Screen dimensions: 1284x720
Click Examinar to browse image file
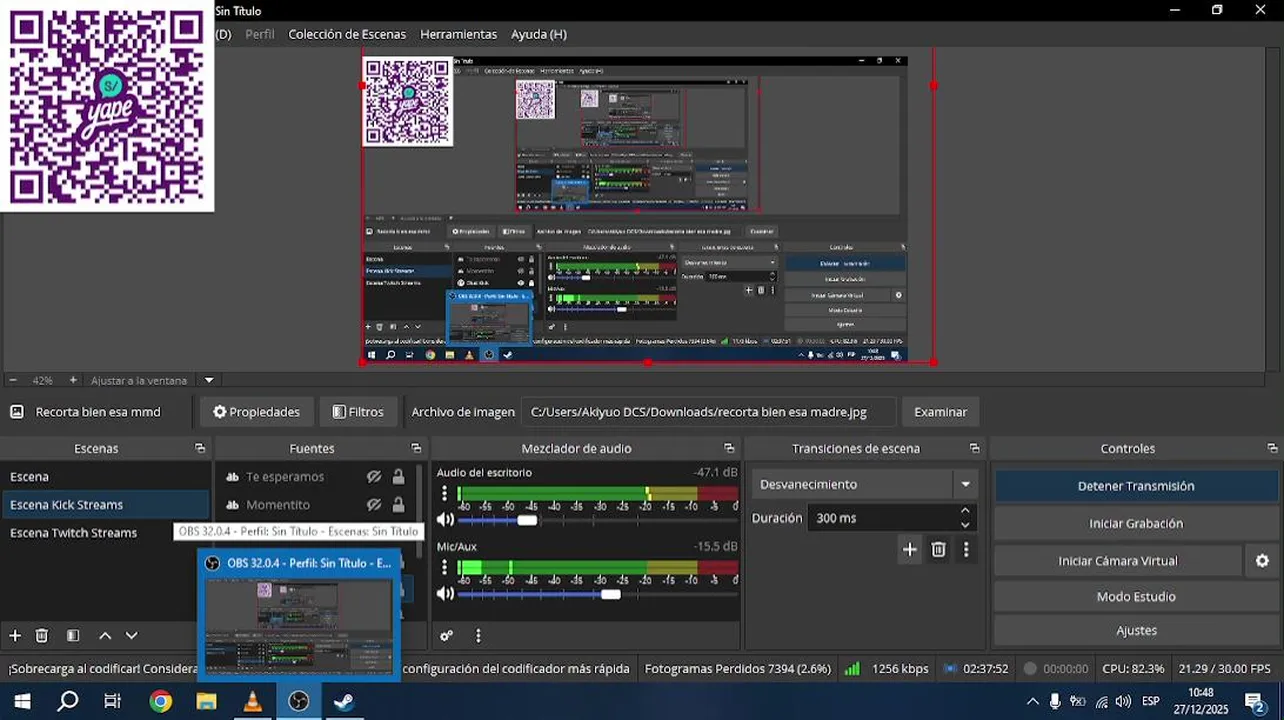point(940,412)
